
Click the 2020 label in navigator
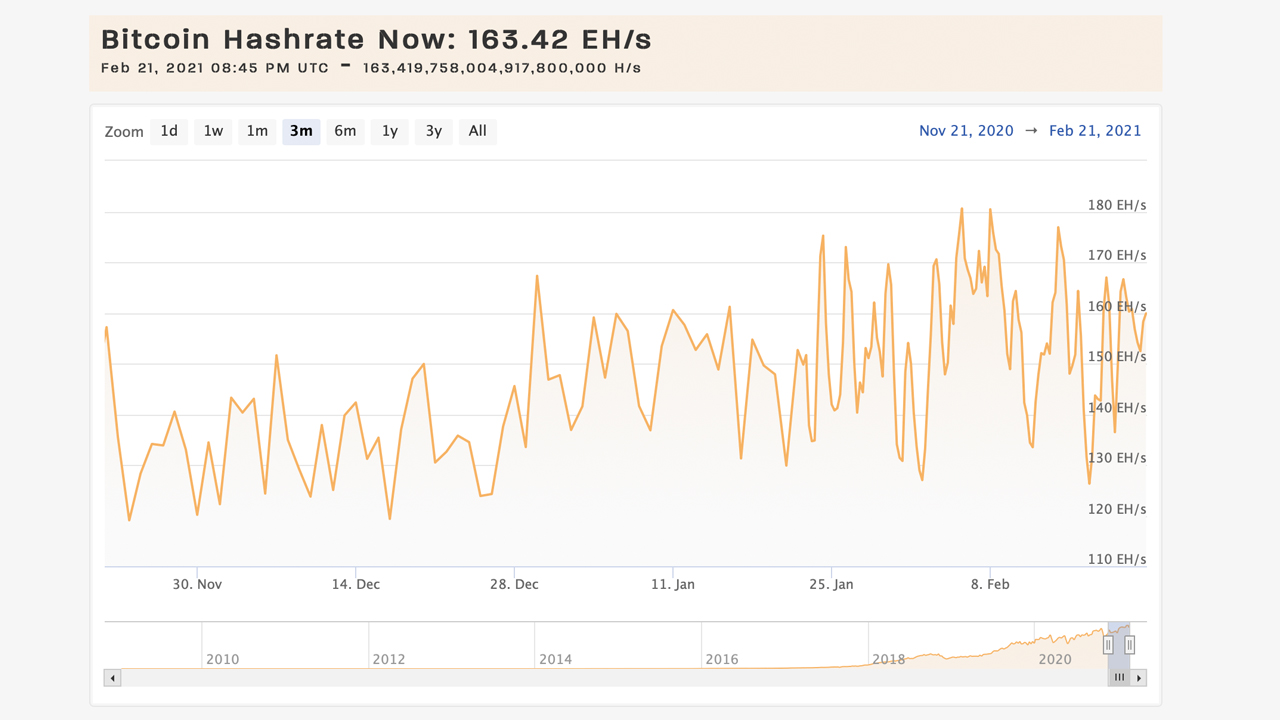click(x=1055, y=659)
